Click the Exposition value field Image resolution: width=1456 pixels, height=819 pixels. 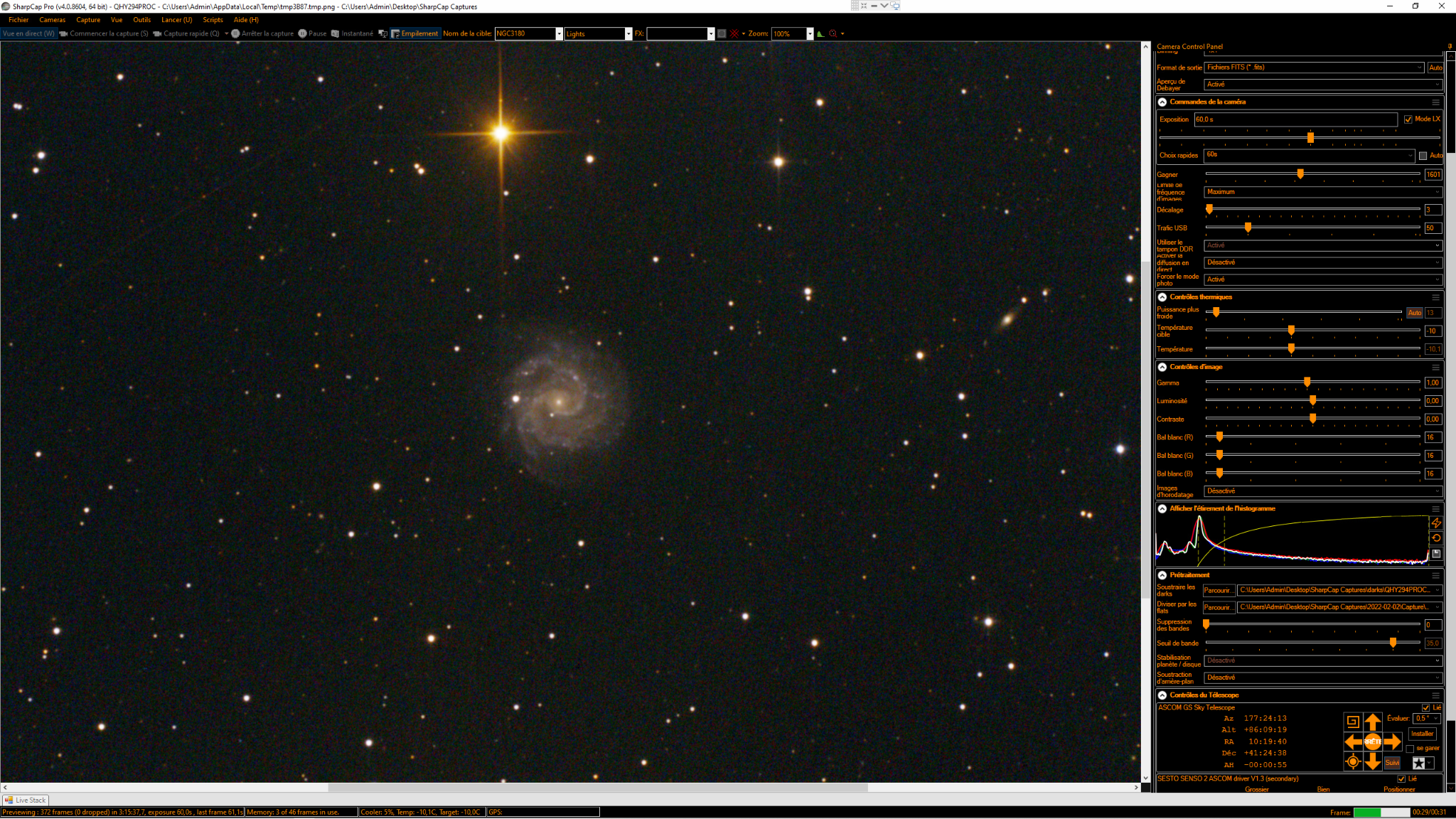tap(1295, 119)
